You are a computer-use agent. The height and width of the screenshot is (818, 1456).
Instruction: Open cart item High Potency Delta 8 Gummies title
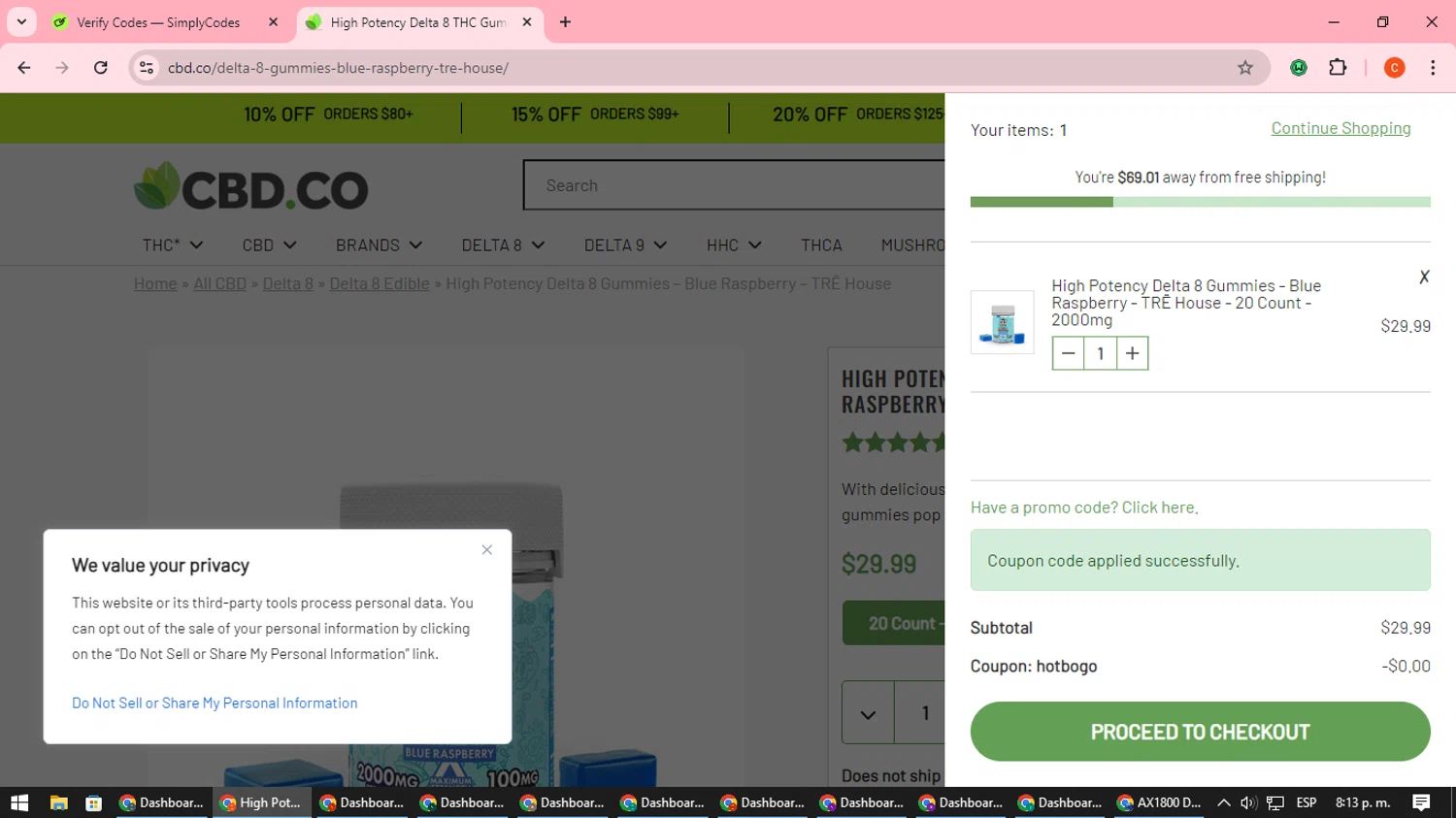[1186, 303]
